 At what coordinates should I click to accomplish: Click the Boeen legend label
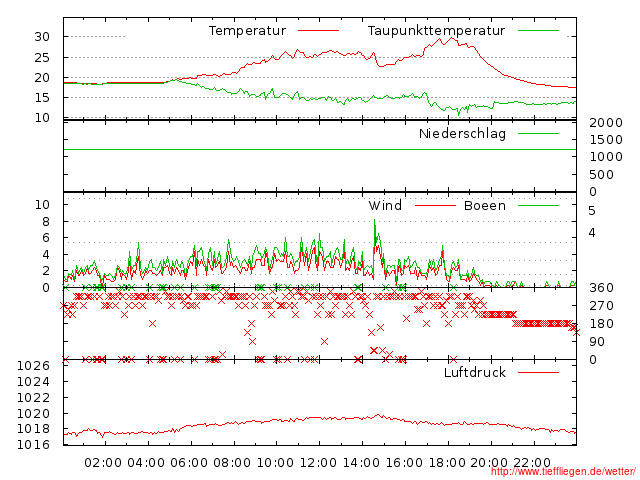(484, 205)
